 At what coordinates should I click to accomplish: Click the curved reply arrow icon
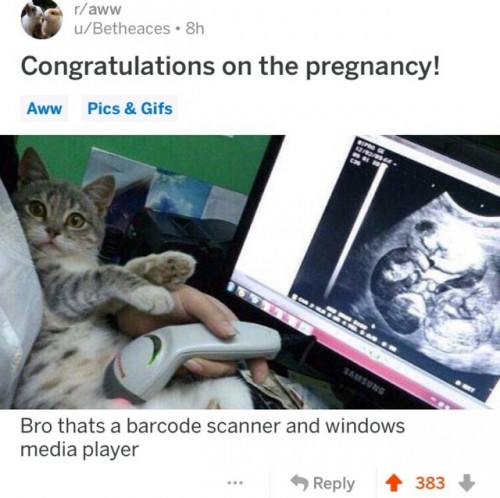tap(299, 483)
